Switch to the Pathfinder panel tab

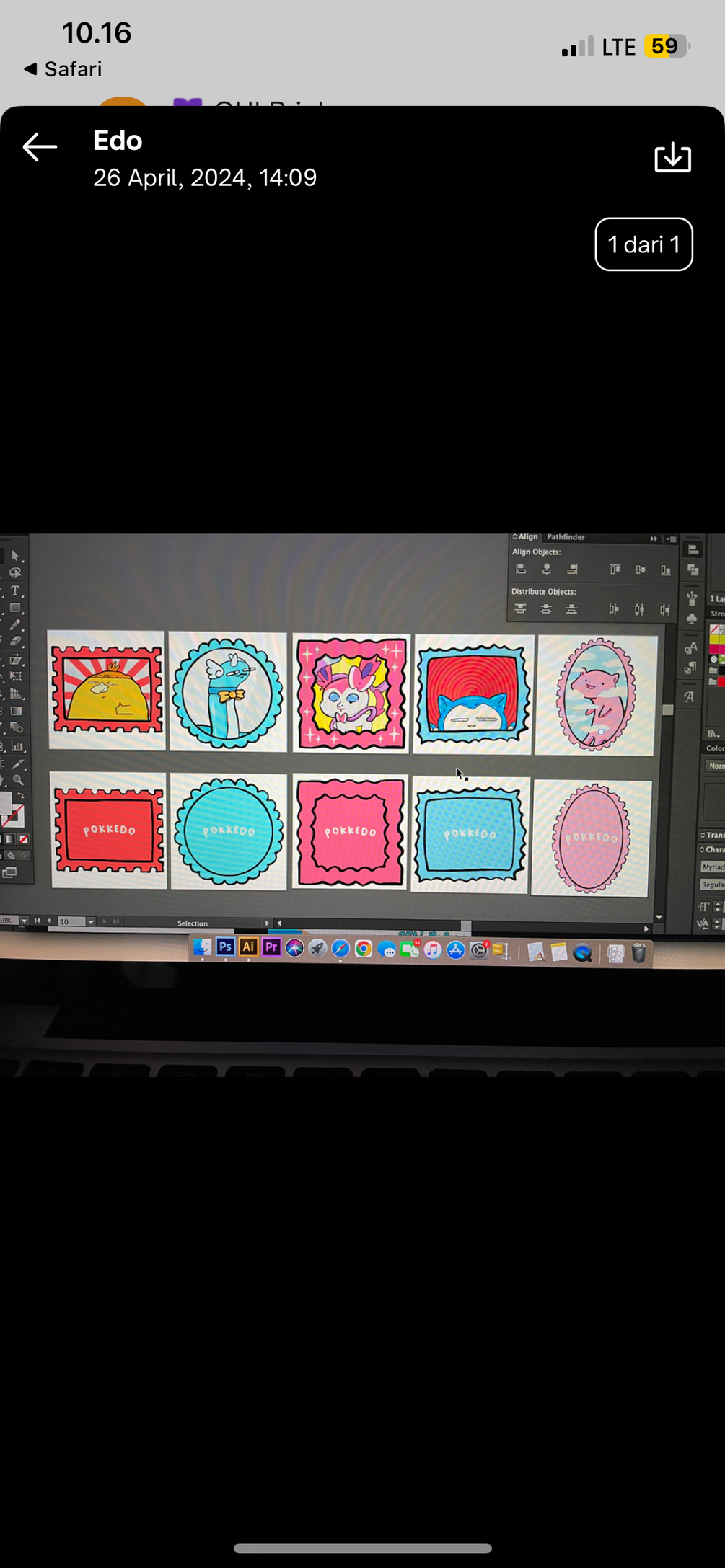coord(566,537)
